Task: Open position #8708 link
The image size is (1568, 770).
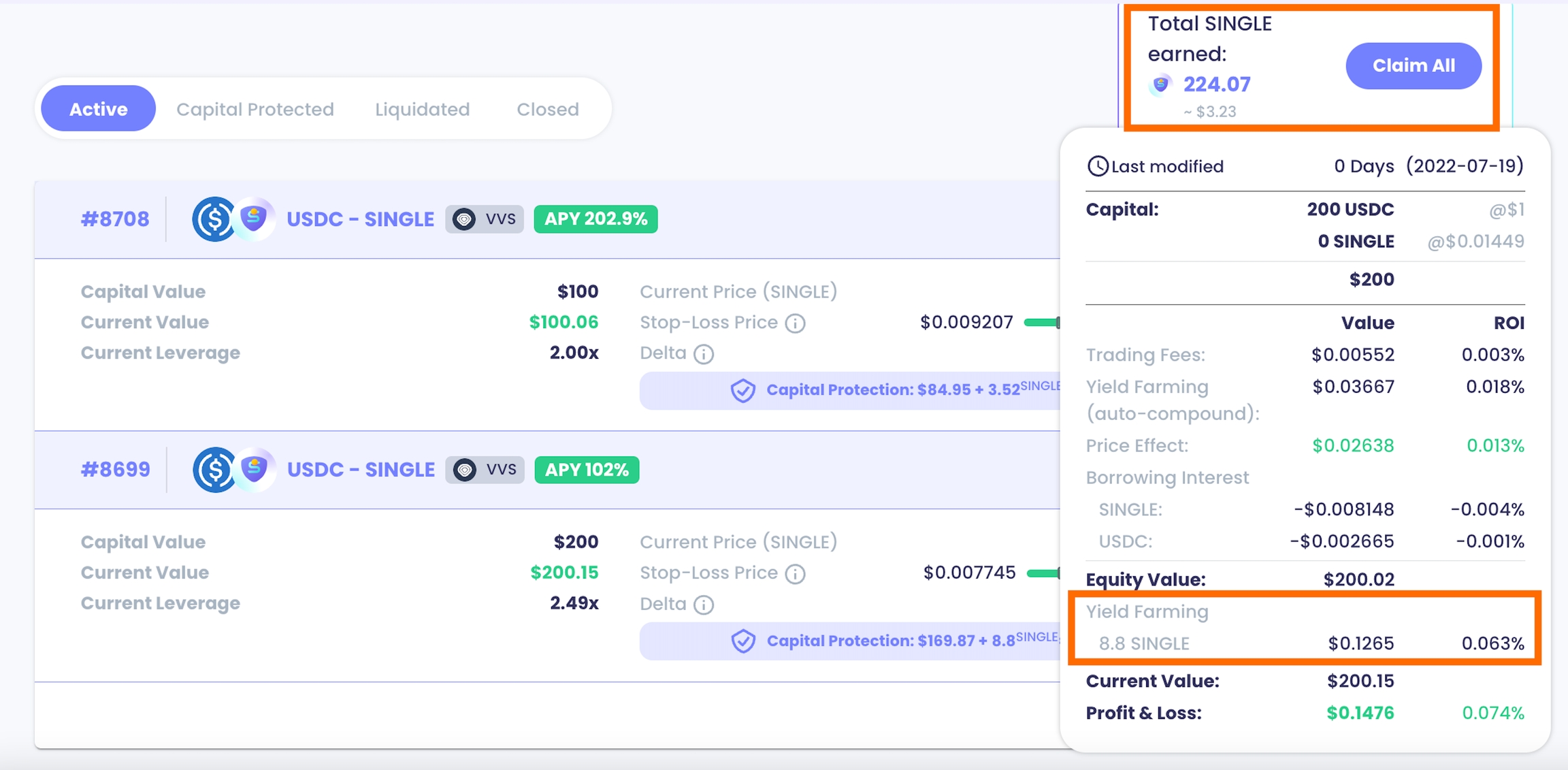Action: (x=115, y=219)
